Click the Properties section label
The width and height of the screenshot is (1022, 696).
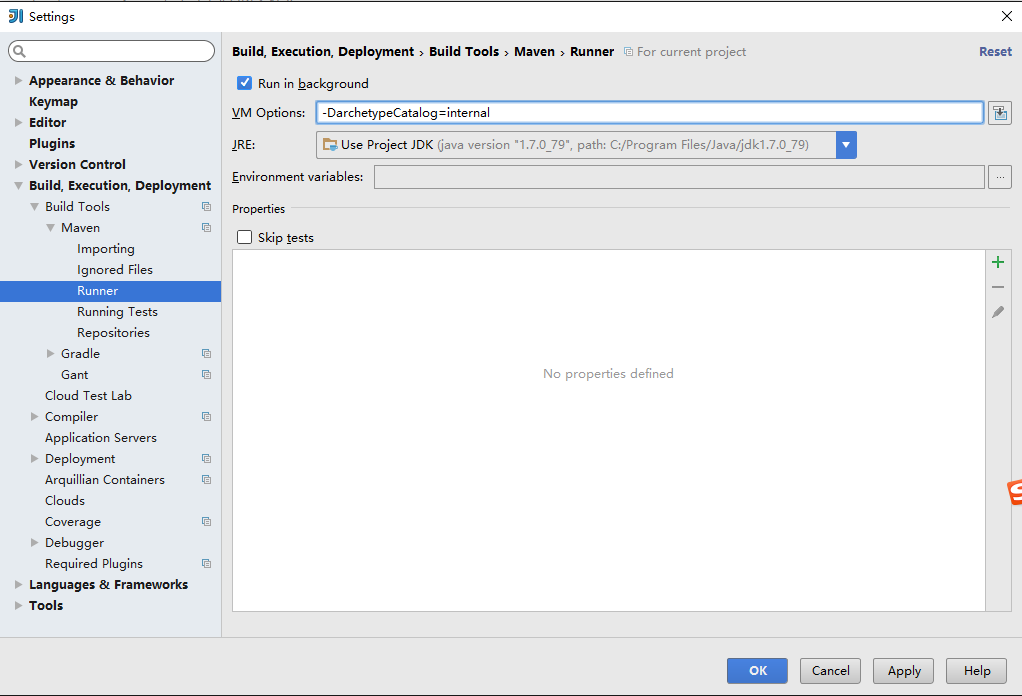tap(259, 209)
